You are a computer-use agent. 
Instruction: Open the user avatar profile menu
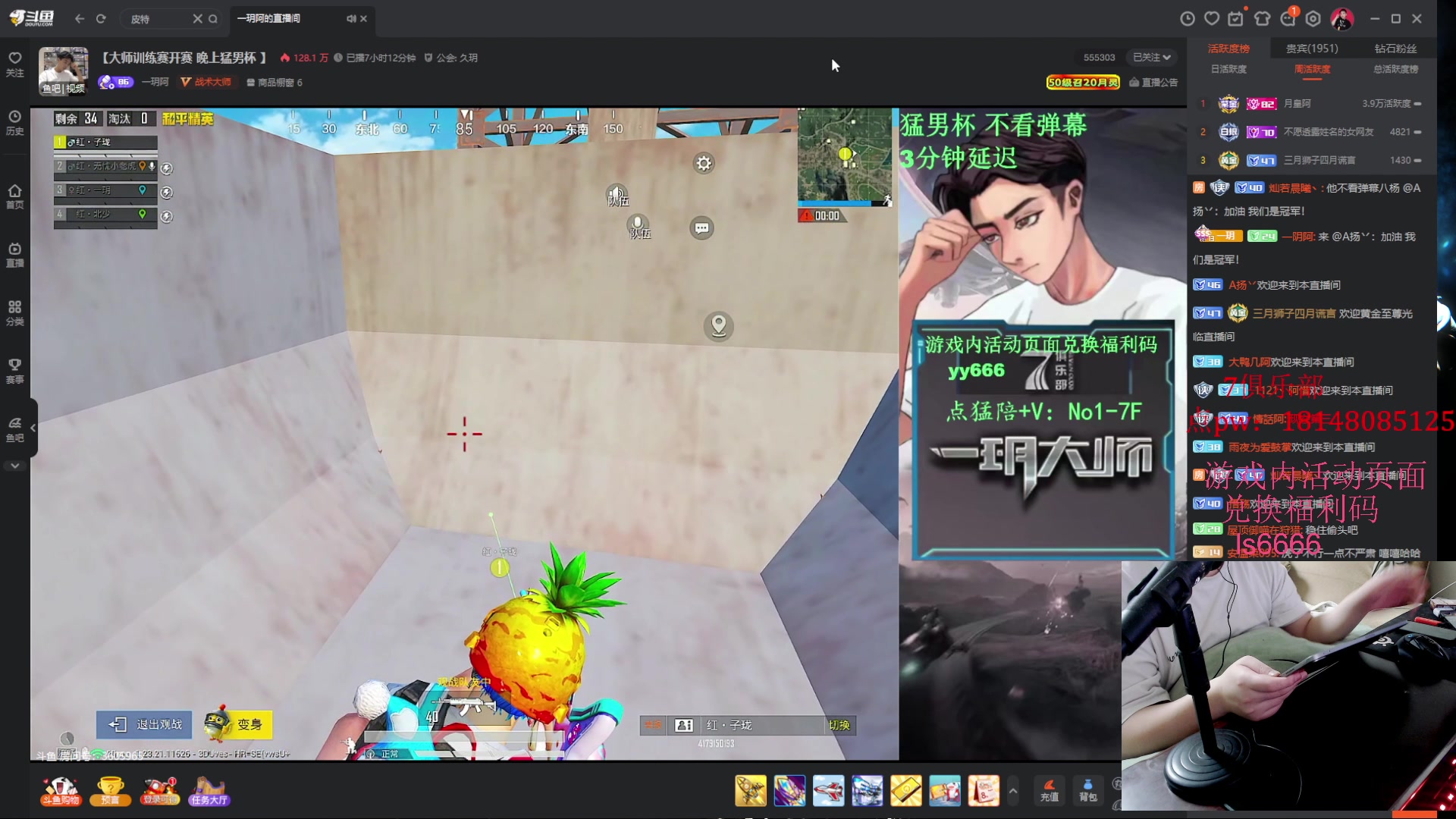1342,18
